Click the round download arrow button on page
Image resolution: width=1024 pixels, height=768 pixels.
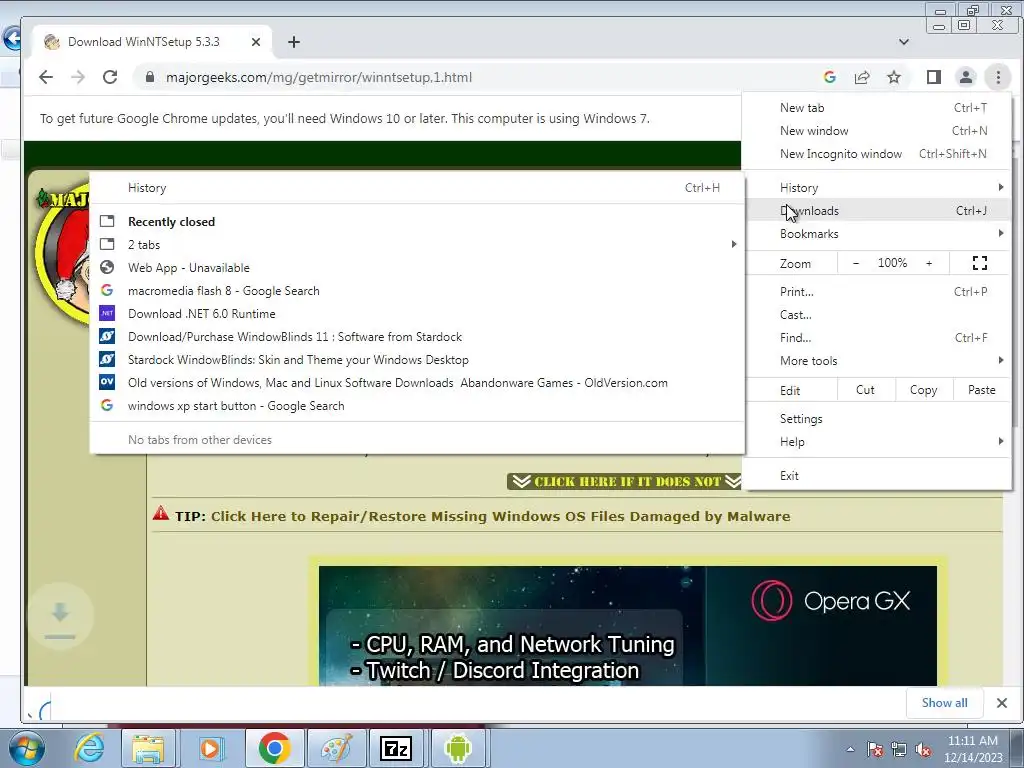59,615
